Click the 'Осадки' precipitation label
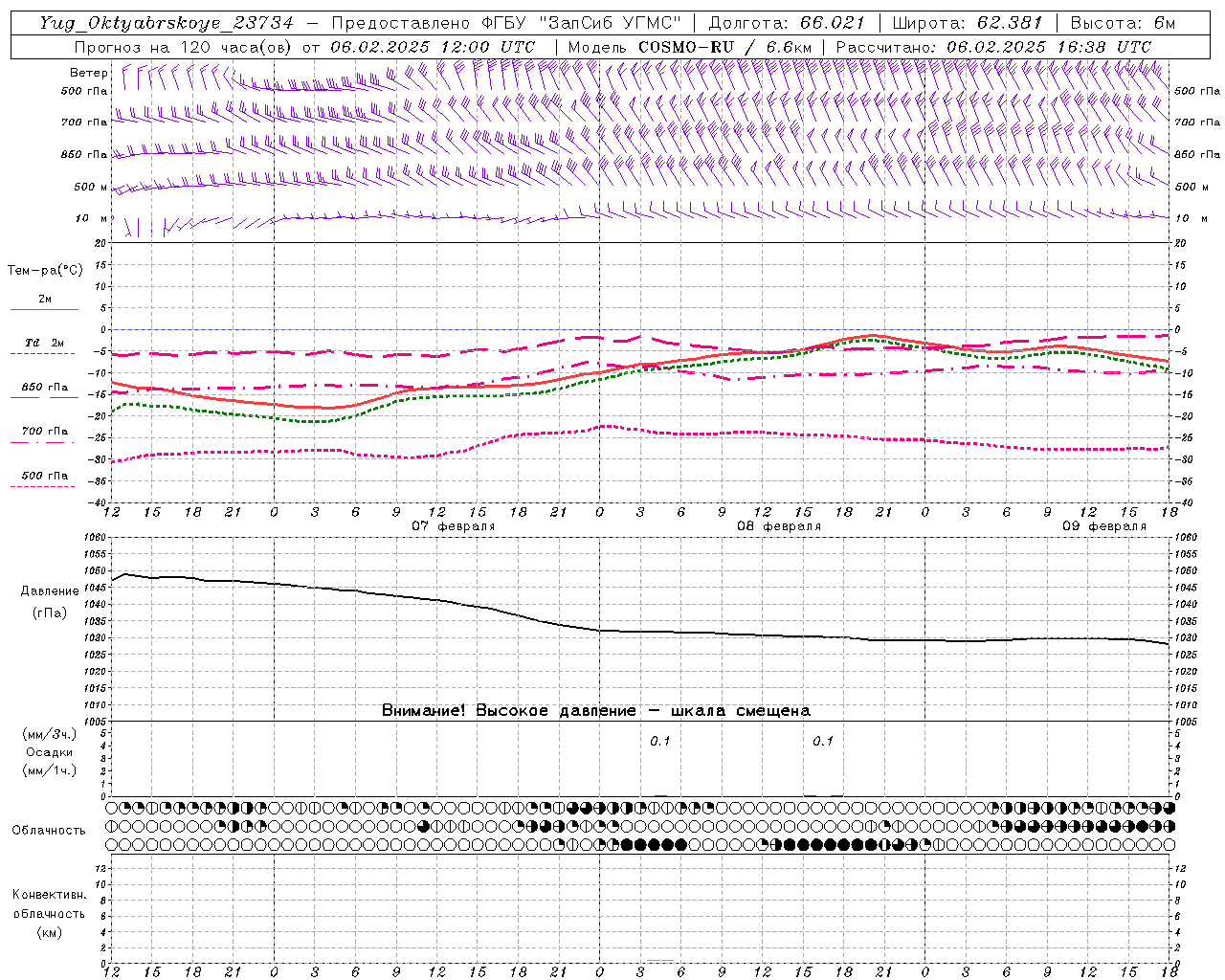The width and height of the screenshot is (1225, 980). pos(50,752)
